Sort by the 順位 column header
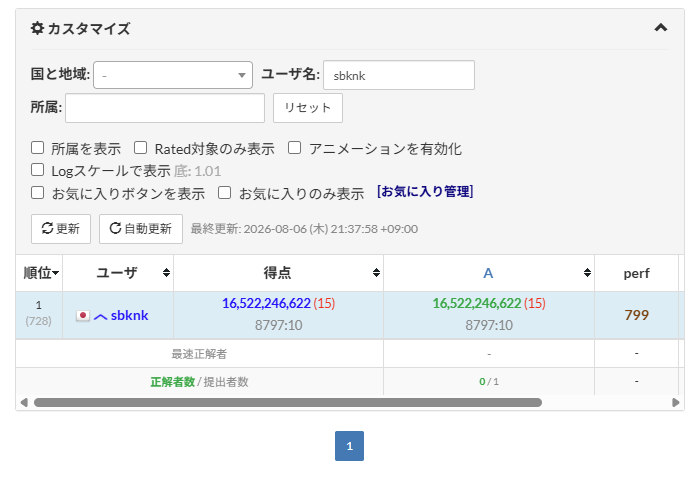 [40, 273]
